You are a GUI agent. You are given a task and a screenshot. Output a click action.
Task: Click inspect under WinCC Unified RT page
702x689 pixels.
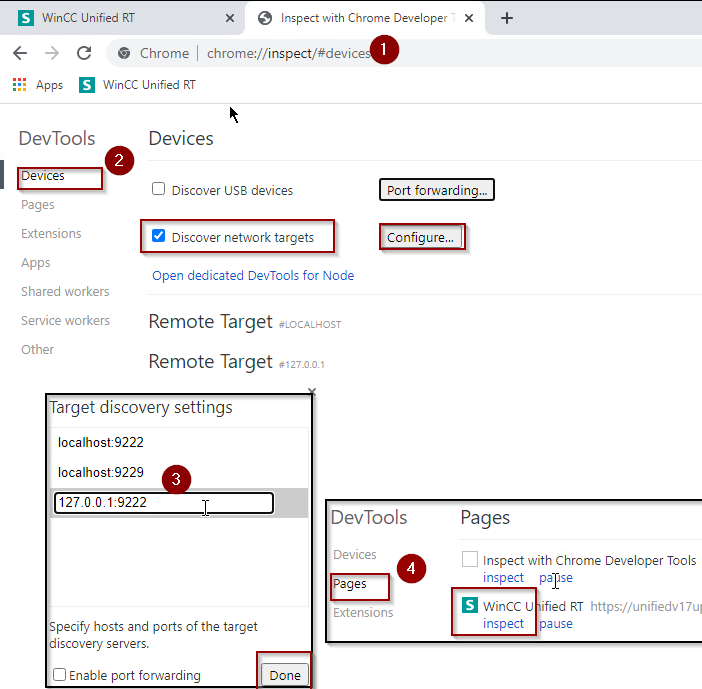pyautogui.click(x=503, y=624)
